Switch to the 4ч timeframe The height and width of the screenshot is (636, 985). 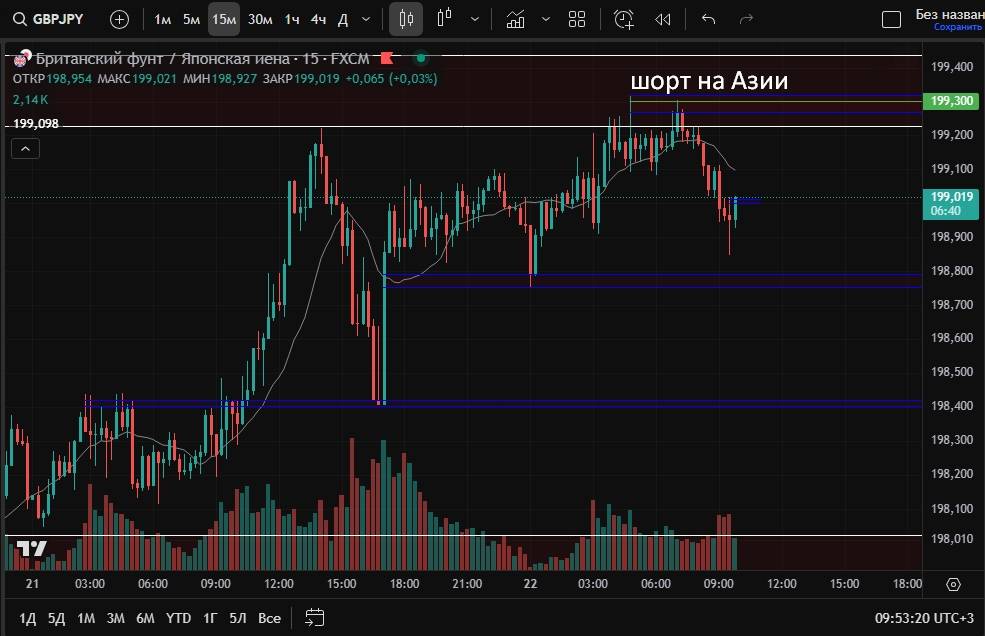(318, 19)
